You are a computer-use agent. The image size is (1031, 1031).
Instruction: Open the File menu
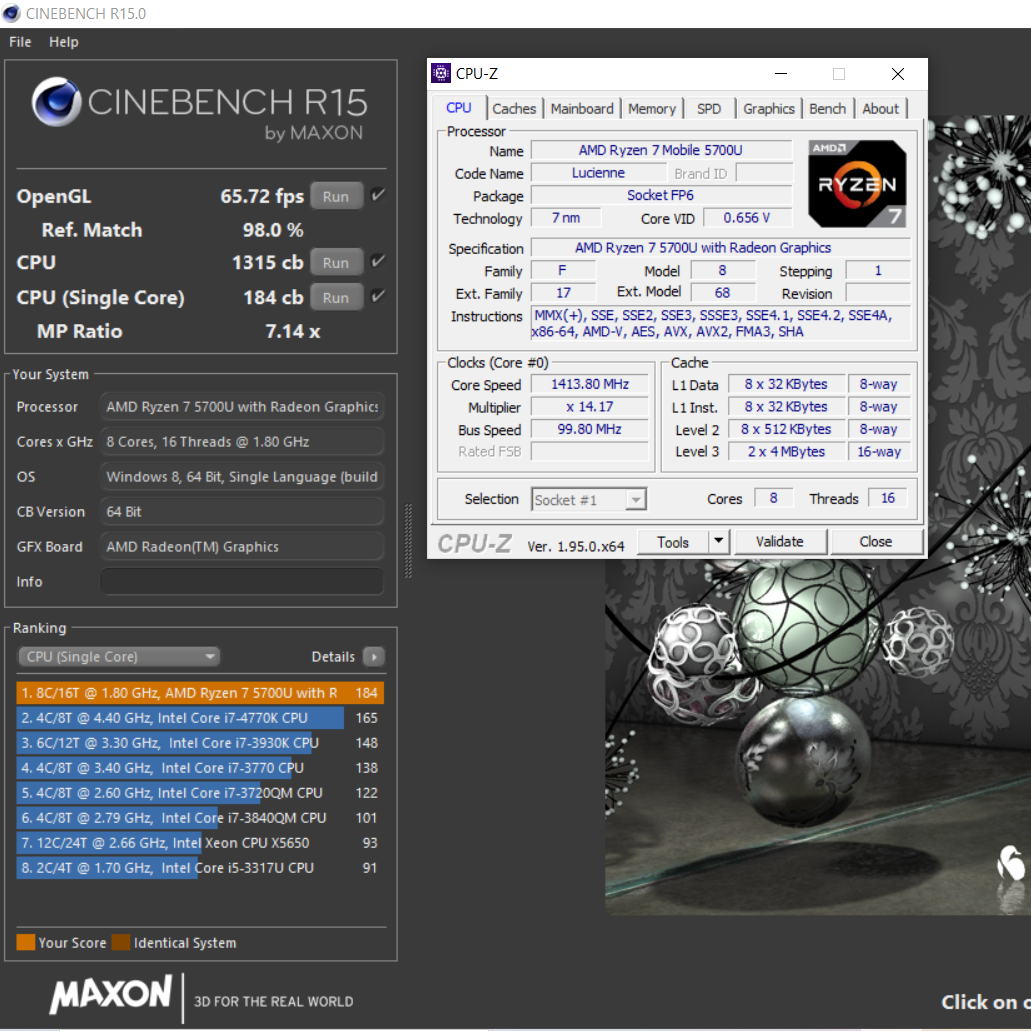(x=20, y=42)
